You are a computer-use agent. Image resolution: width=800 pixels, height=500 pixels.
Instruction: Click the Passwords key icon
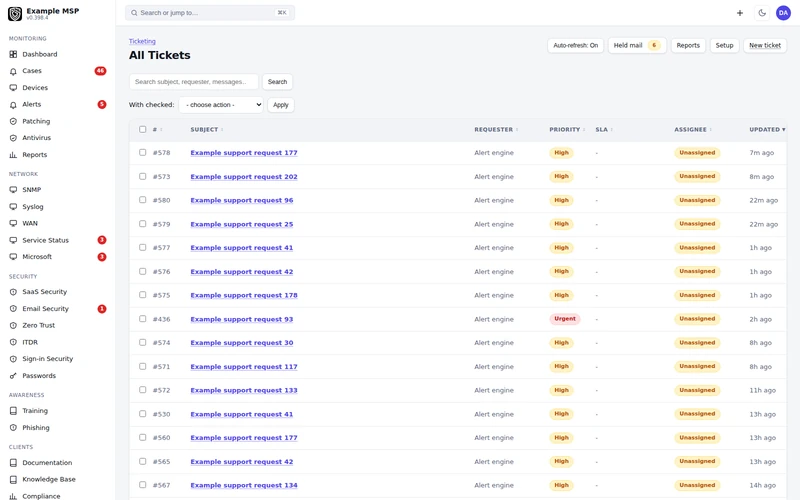[x=13, y=376]
